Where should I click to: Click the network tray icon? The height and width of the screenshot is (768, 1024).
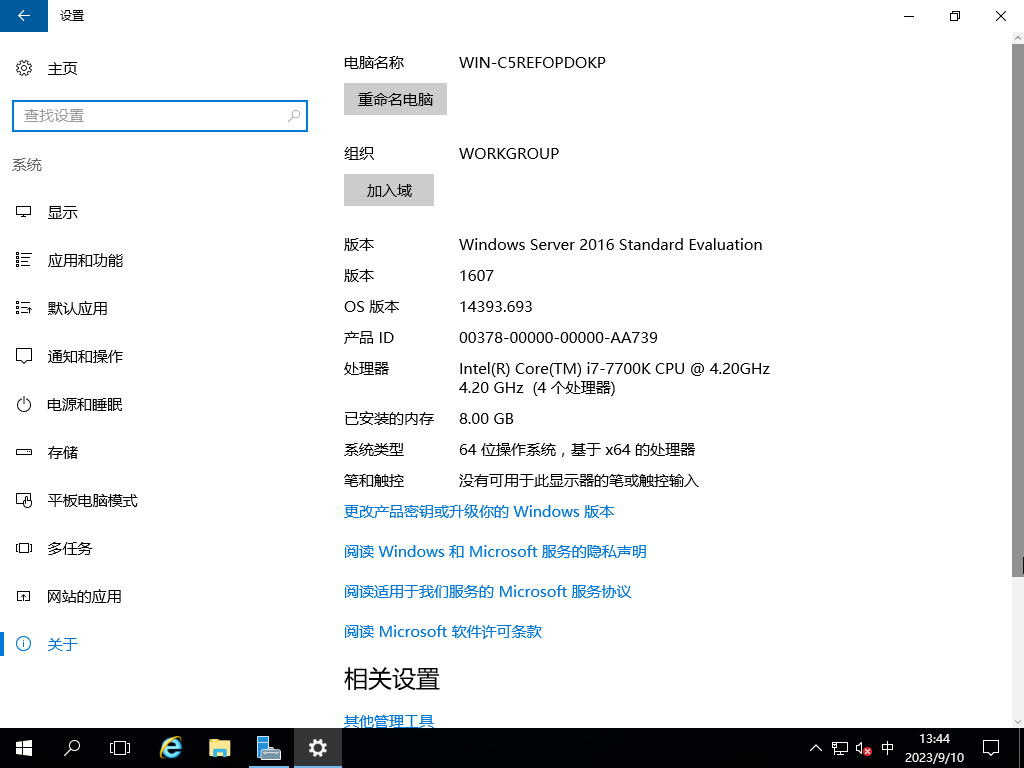(840, 748)
